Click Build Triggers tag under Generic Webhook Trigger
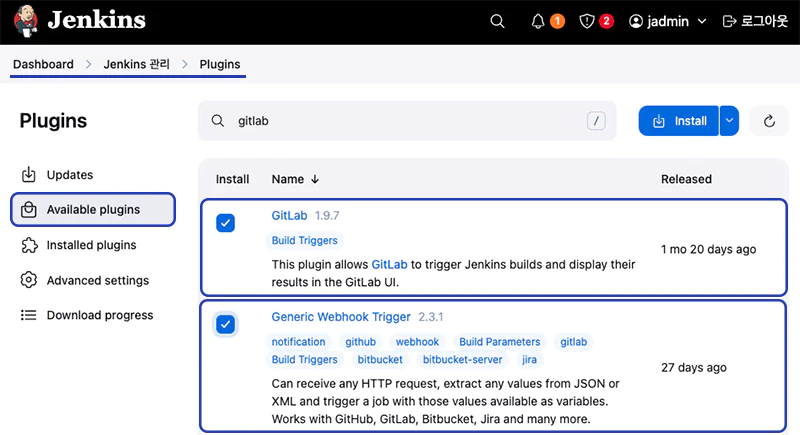Image resolution: width=800 pixels, height=435 pixels. pyautogui.click(x=305, y=360)
